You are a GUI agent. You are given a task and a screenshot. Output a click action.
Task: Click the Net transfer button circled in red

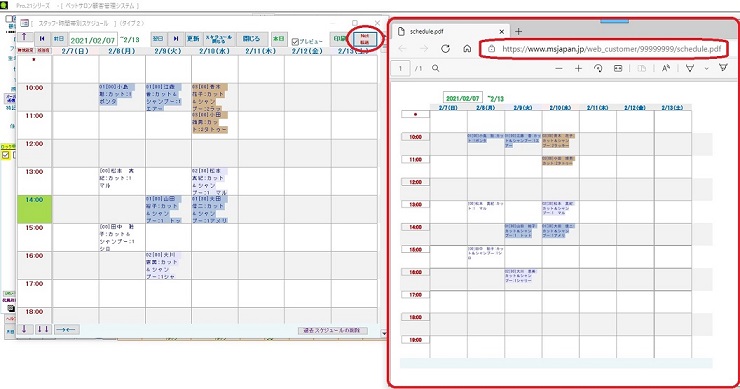(x=365, y=39)
